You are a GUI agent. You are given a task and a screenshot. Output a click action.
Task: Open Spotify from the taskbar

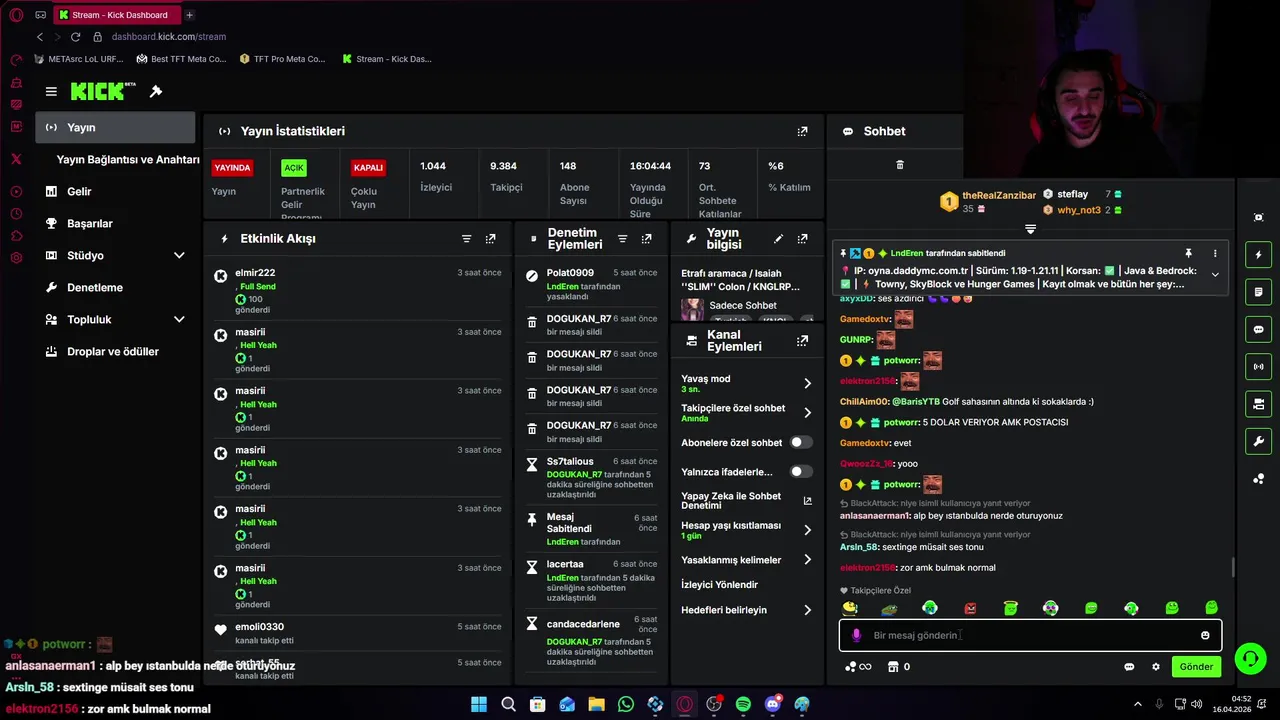click(x=743, y=704)
